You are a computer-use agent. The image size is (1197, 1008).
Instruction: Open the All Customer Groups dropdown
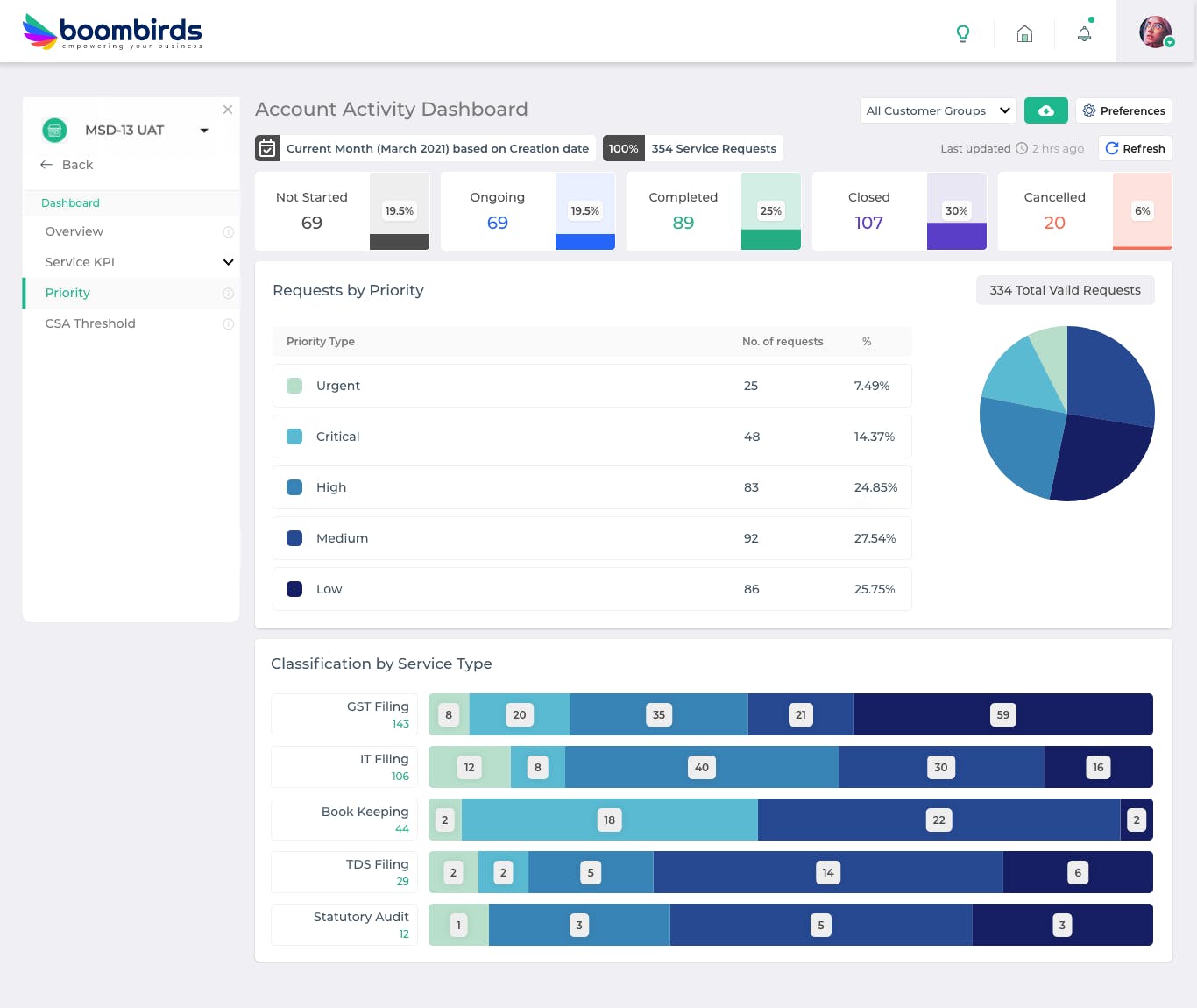938,110
